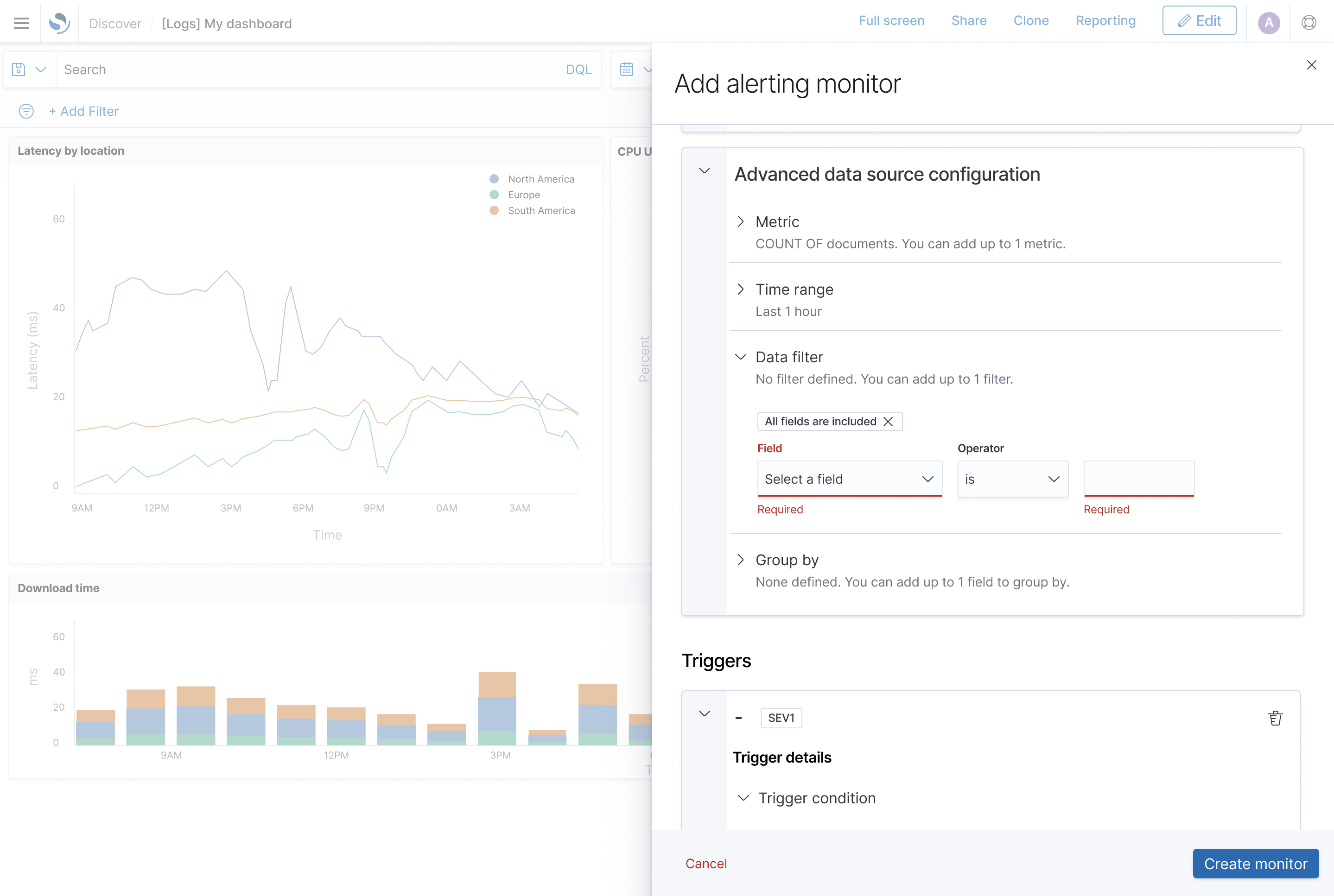Viewport: 1334px width, 896px height.
Task: Click the Full screen menu item
Action: 890,21
